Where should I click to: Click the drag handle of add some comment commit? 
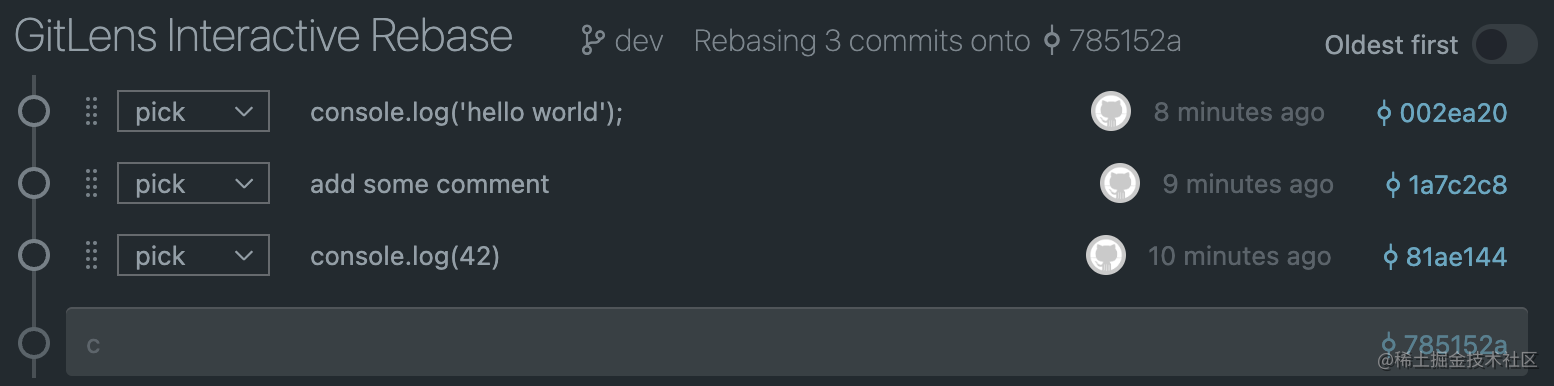(91, 184)
